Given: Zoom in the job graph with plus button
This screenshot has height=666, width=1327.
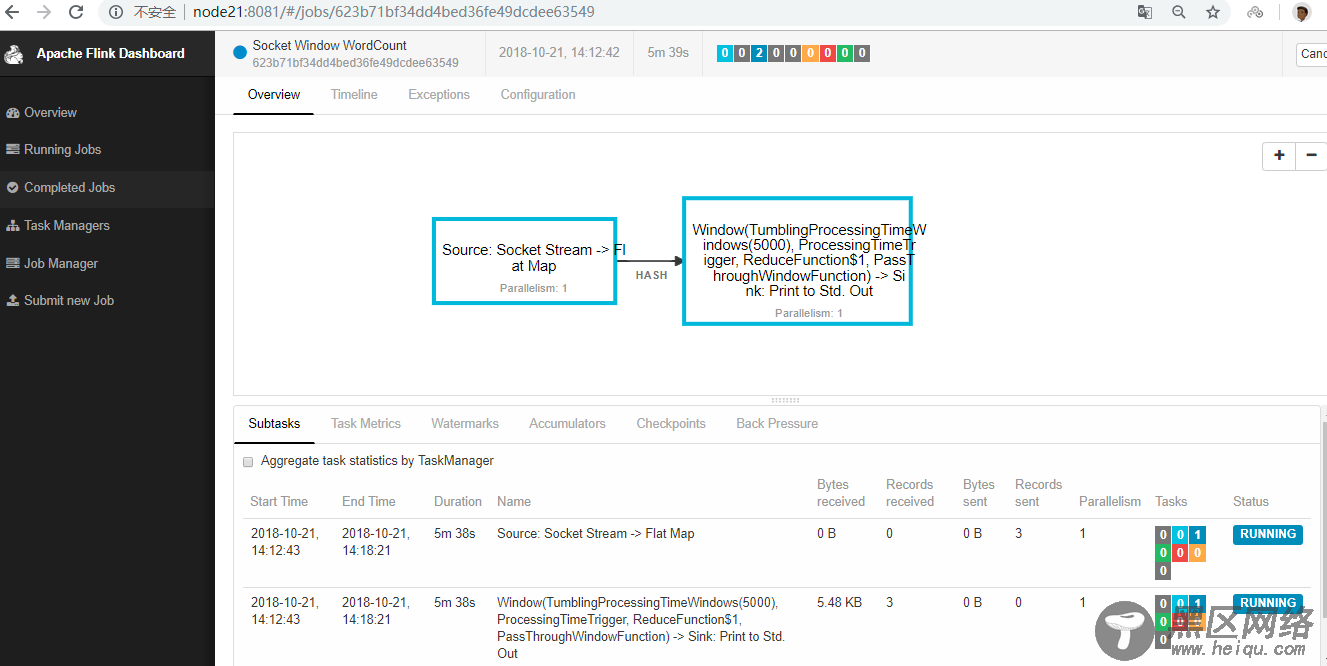Looking at the screenshot, I should 1279,156.
